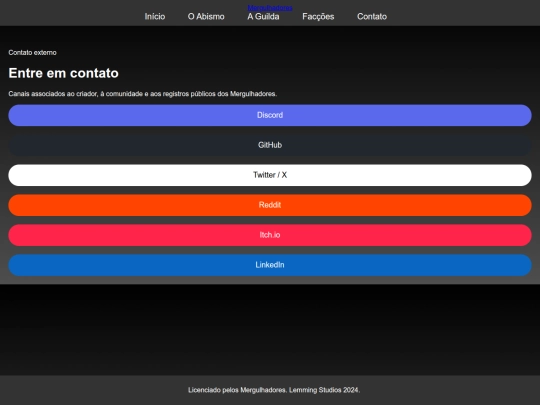Screen dimensions: 540x405
Task: Go to the Inicio page
Action: click(155, 17)
